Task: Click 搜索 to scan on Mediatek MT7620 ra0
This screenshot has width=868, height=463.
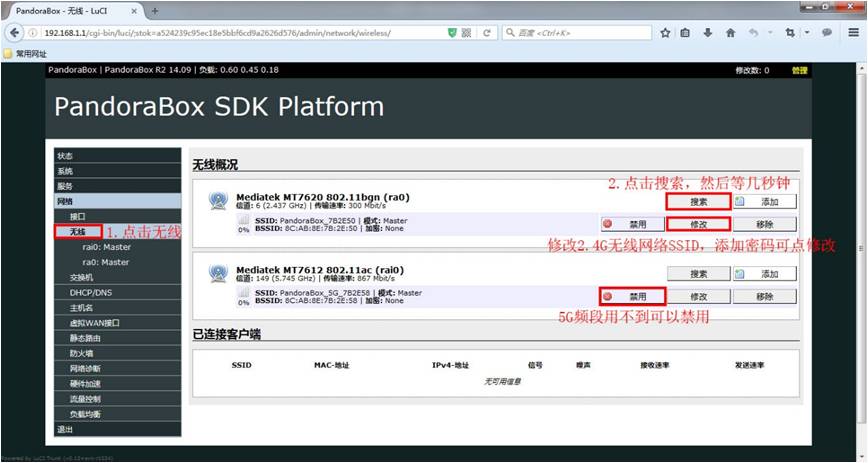Action: 699,202
